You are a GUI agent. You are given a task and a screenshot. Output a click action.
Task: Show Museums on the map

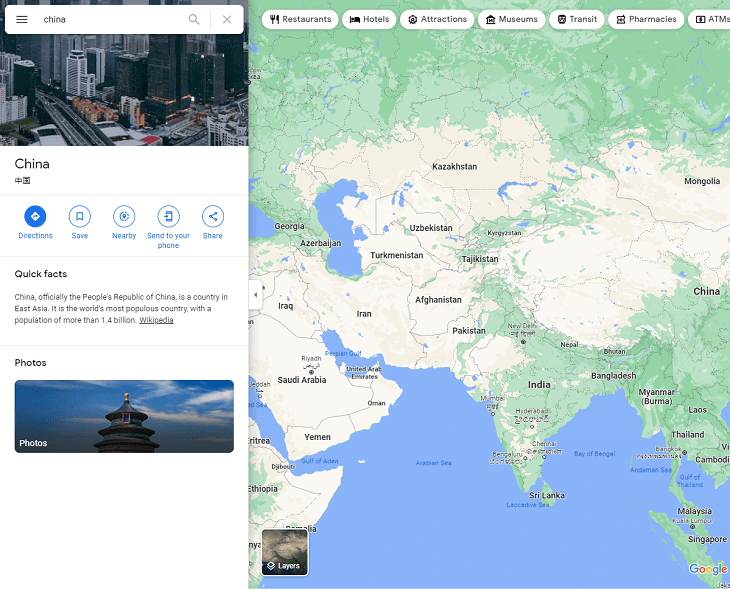click(512, 20)
